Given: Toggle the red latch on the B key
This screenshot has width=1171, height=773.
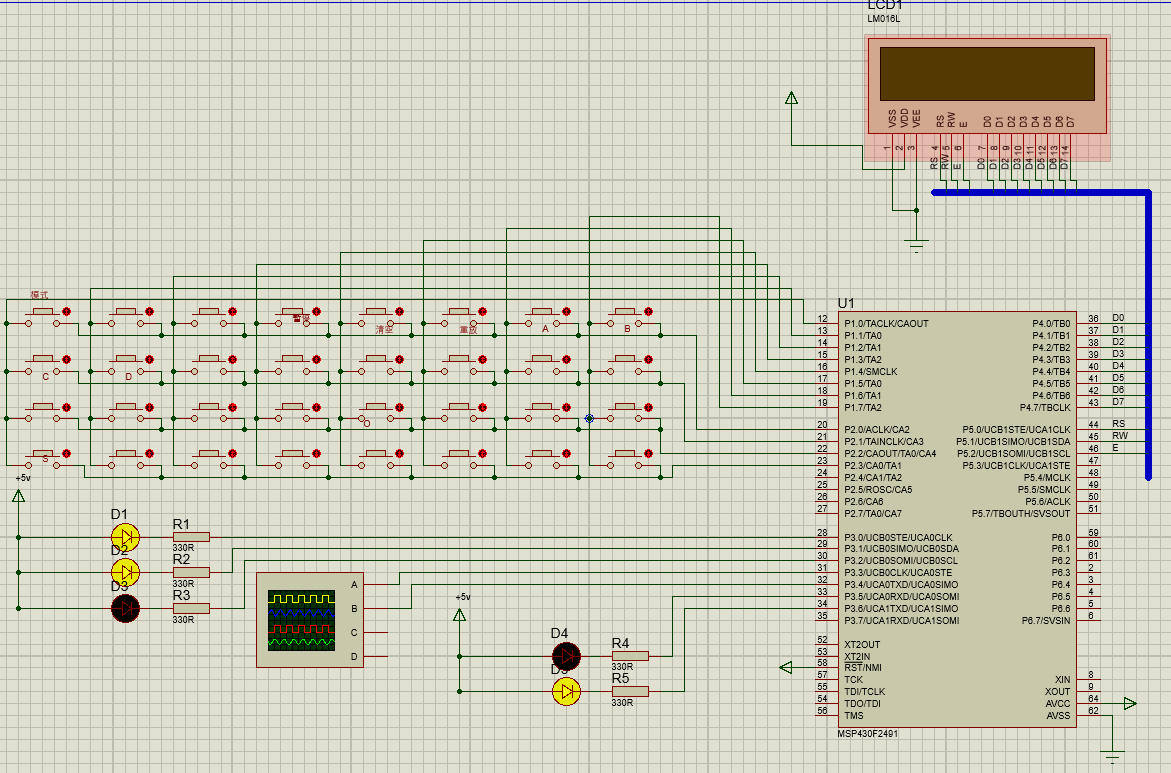Looking at the screenshot, I should [649, 311].
